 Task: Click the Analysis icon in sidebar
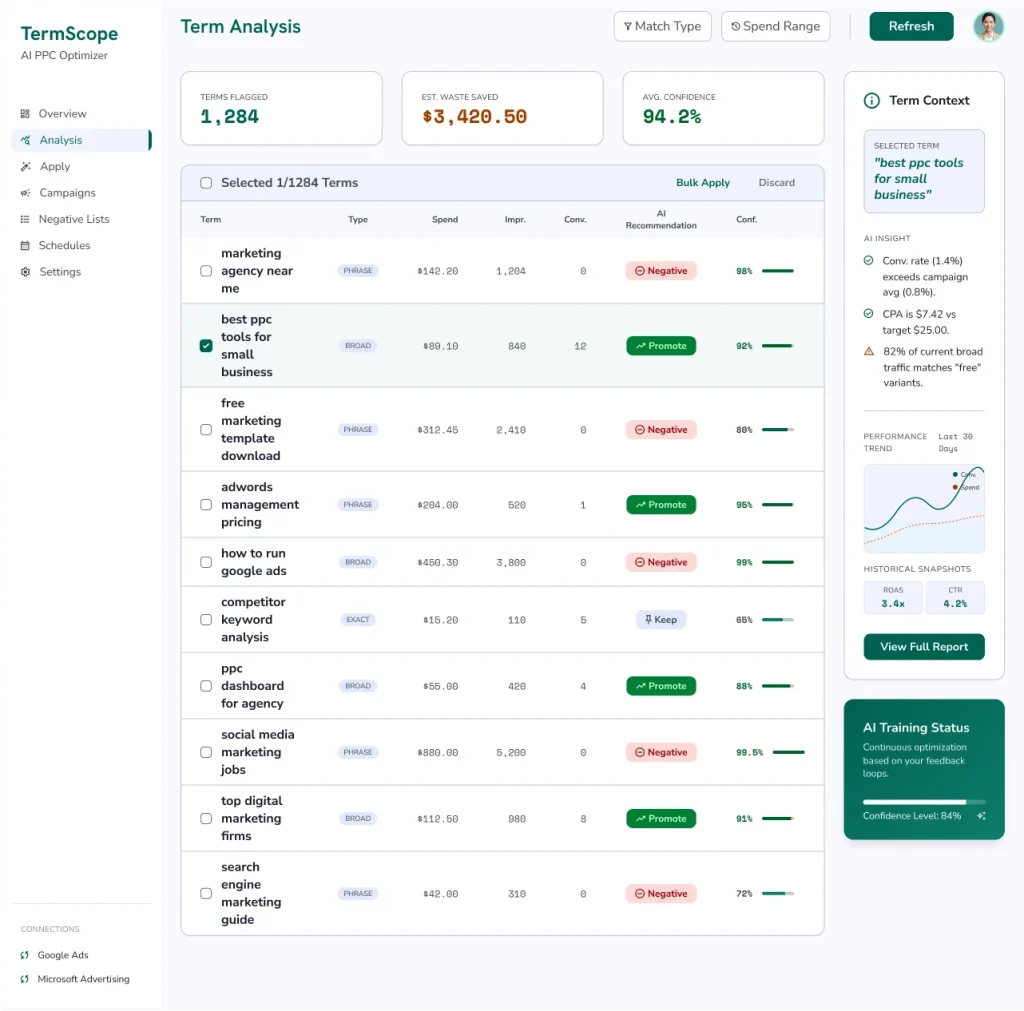tap(25, 140)
